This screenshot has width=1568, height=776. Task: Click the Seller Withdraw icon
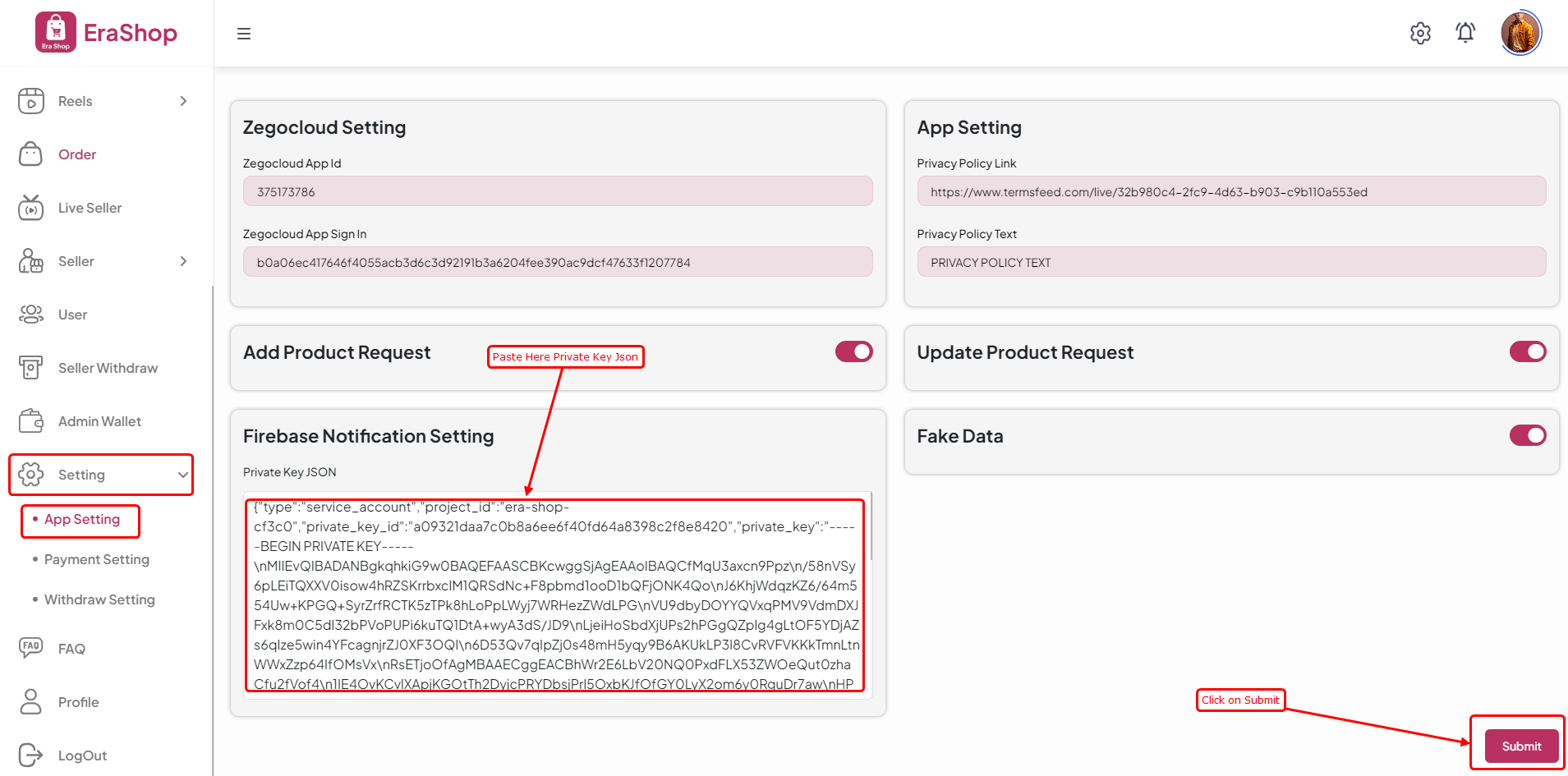31,368
